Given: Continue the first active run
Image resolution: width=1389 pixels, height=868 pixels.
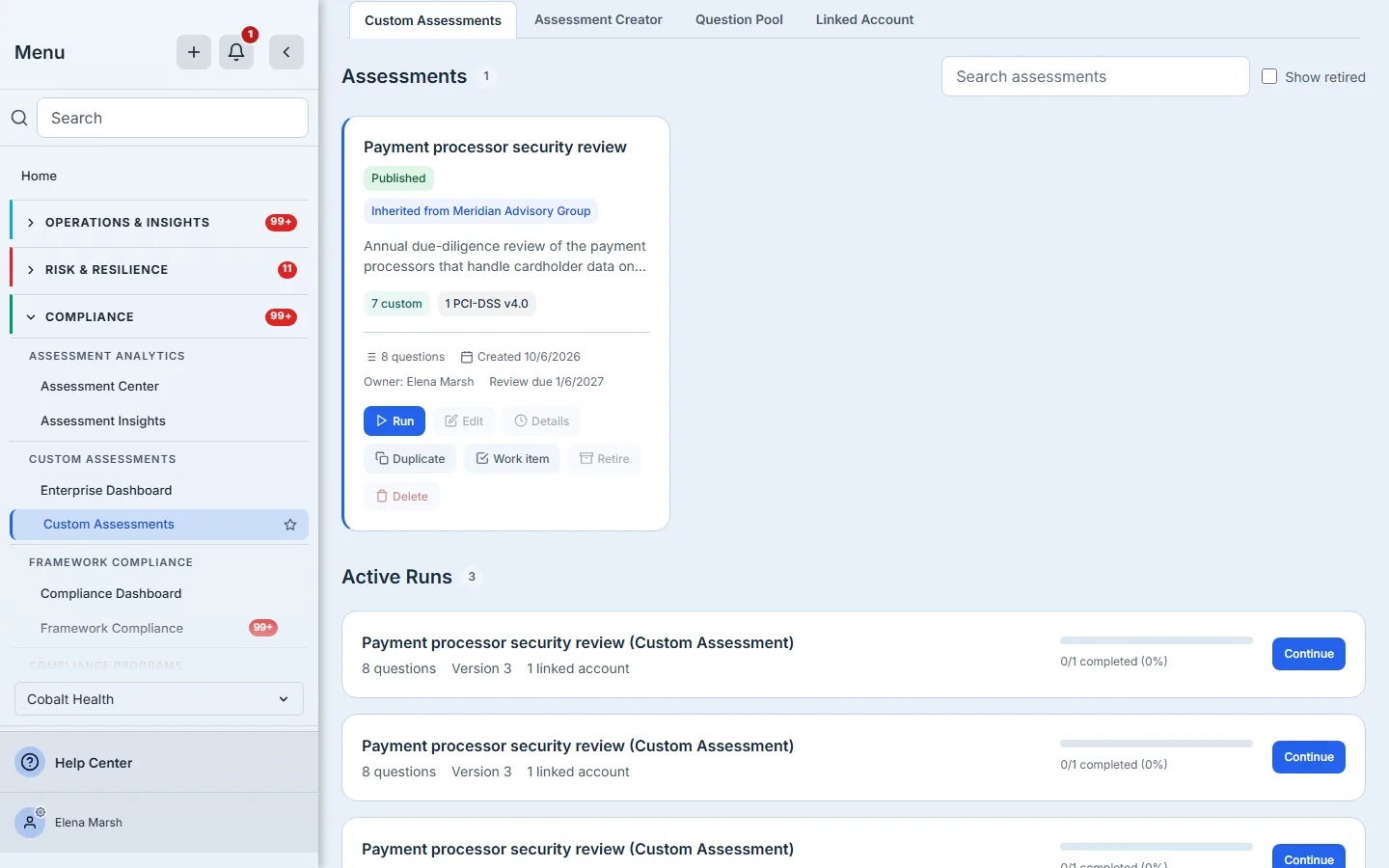Looking at the screenshot, I should click(1309, 654).
